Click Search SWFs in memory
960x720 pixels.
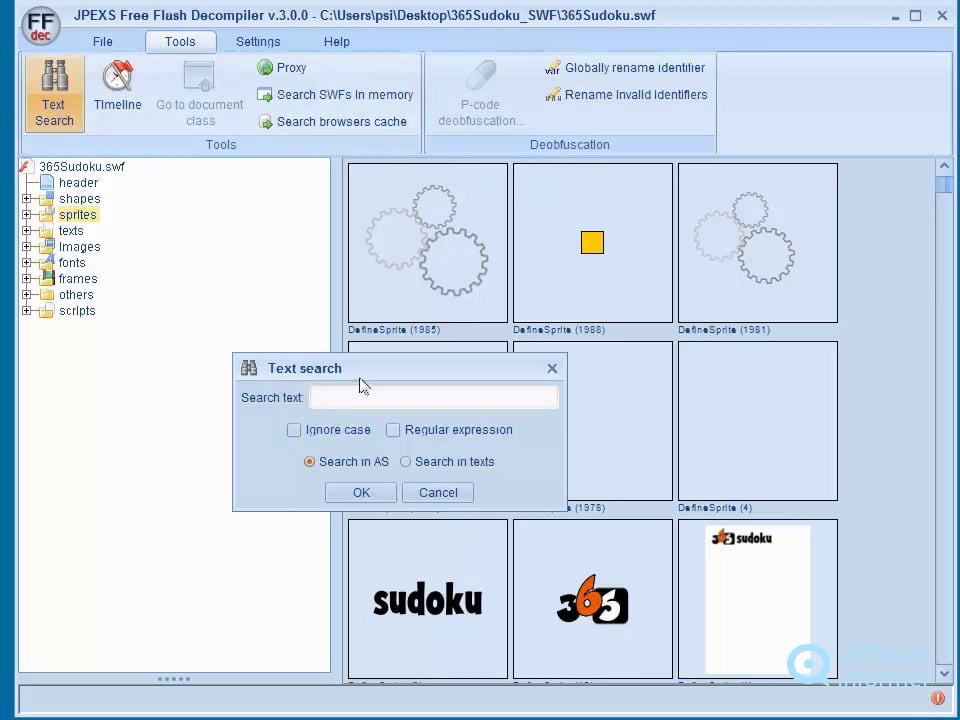point(335,94)
